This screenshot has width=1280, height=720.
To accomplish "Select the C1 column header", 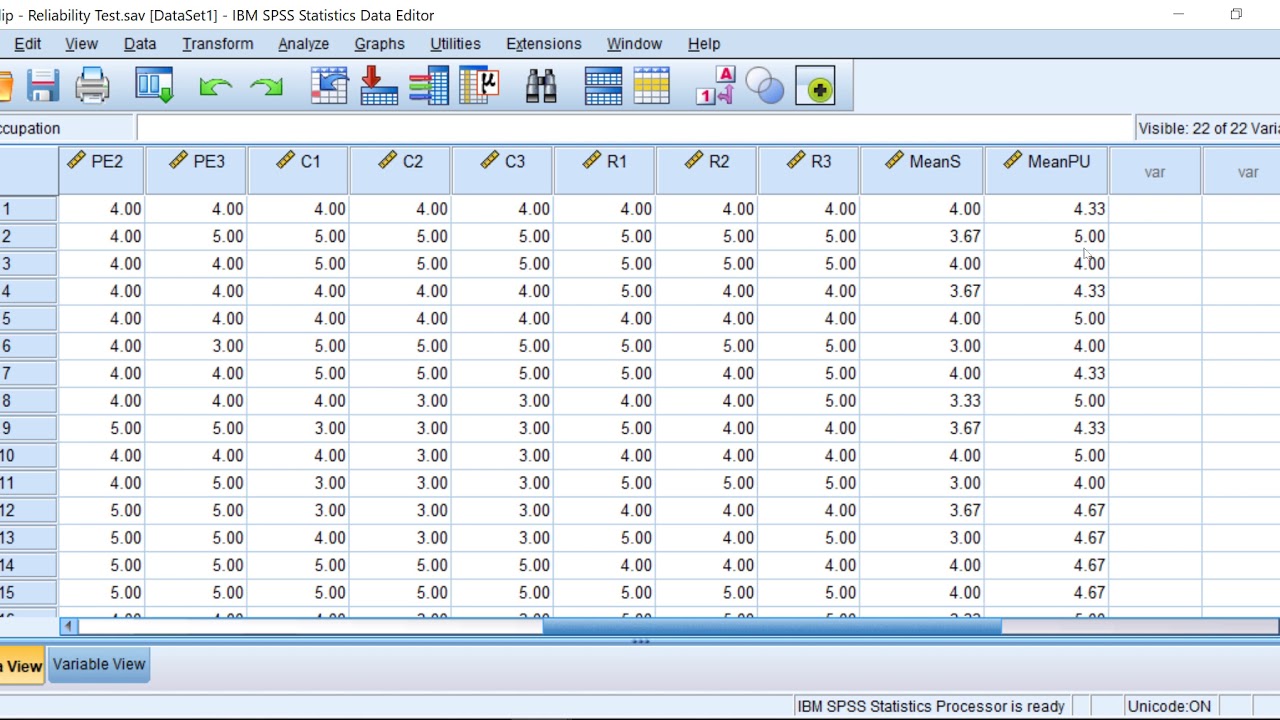I will tap(298, 170).
